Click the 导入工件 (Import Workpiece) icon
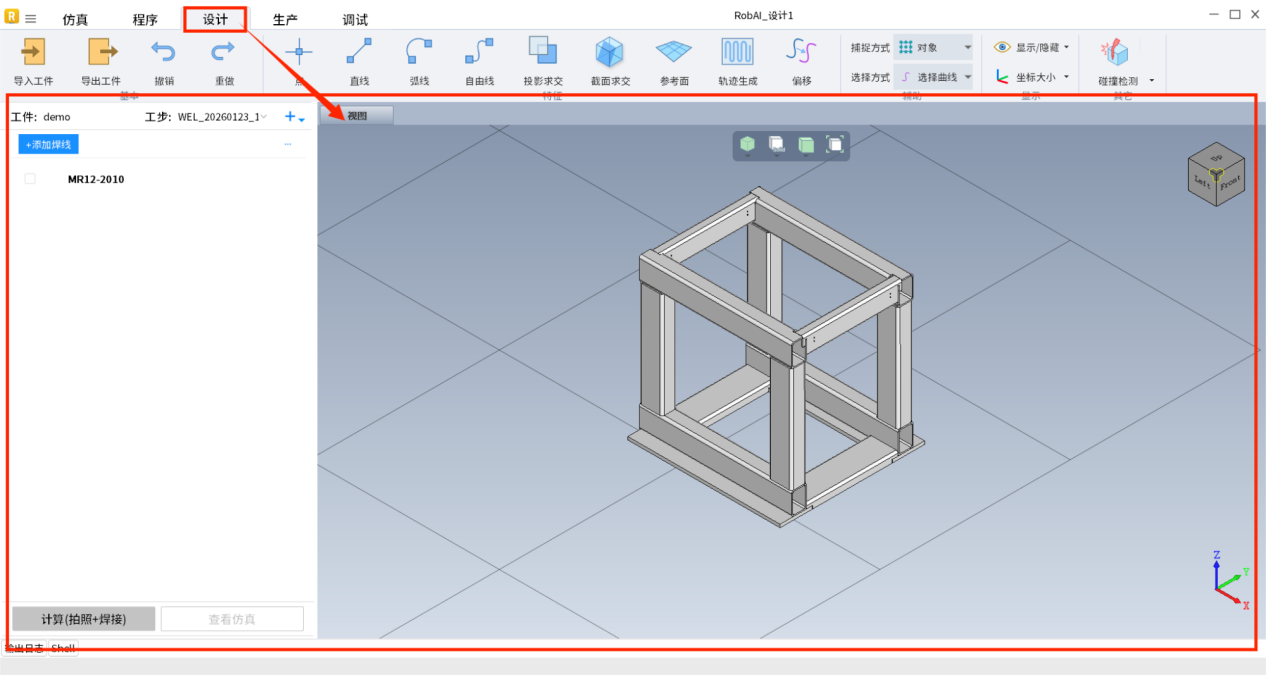The image size is (1266, 675). point(33,52)
